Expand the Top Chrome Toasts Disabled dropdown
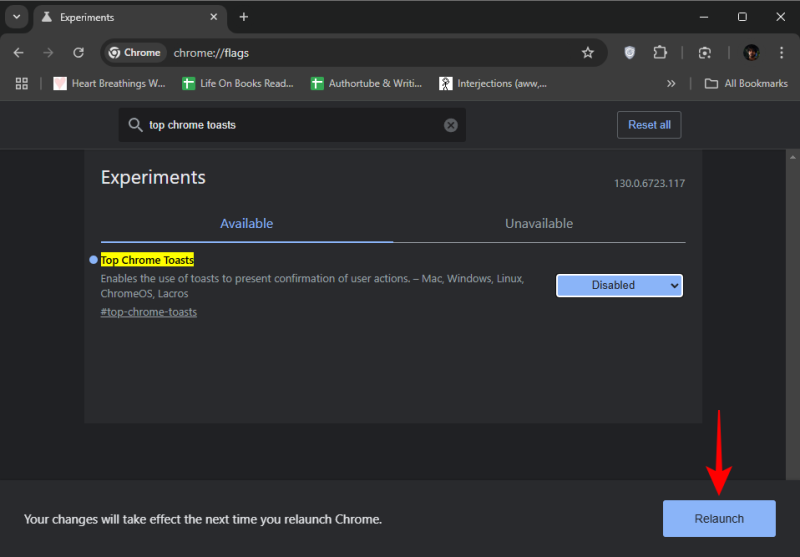 click(619, 285)
